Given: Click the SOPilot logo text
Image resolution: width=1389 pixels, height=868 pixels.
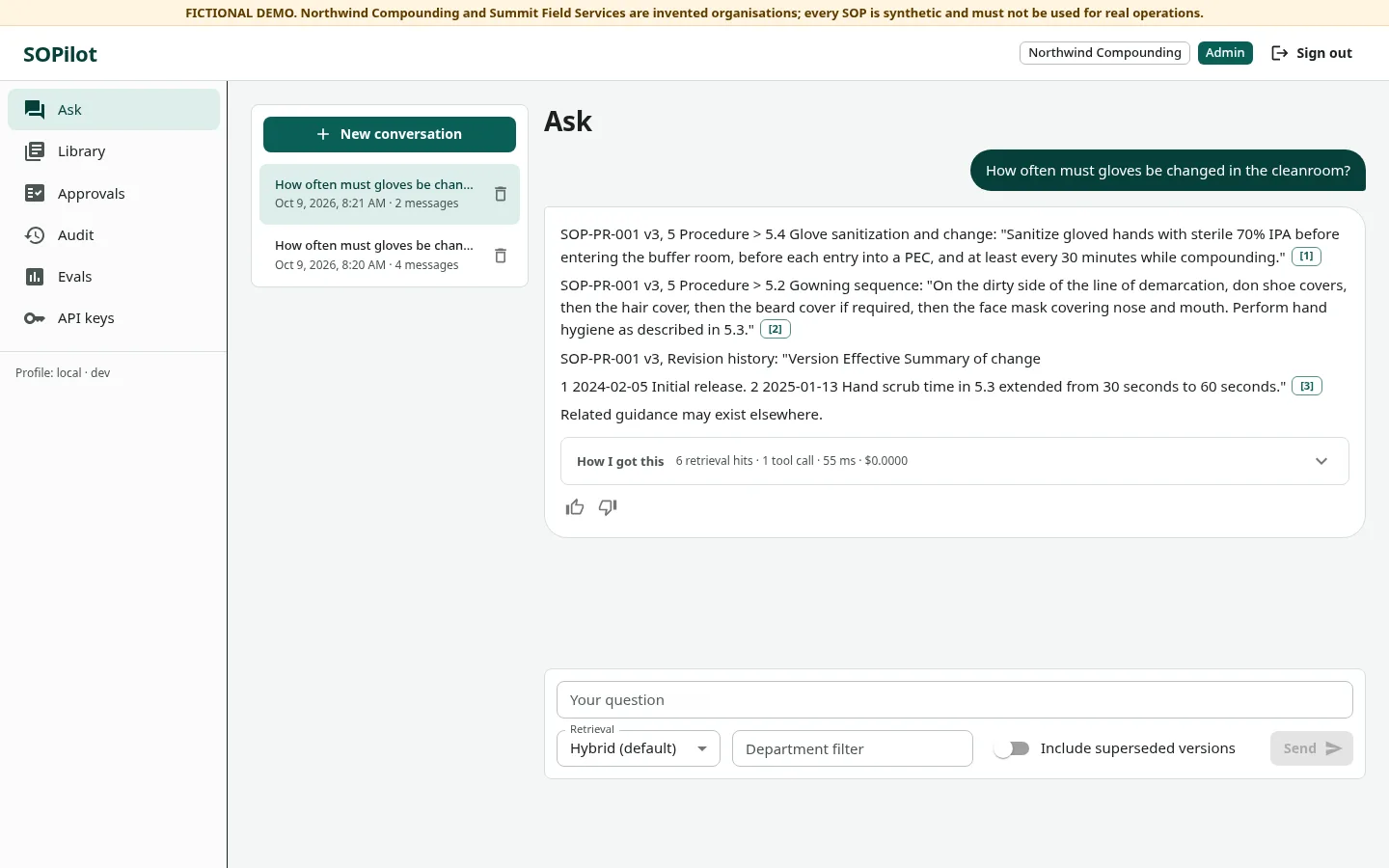Looking at the screenshot, I should pyautogui.click(x=60, y=54).
